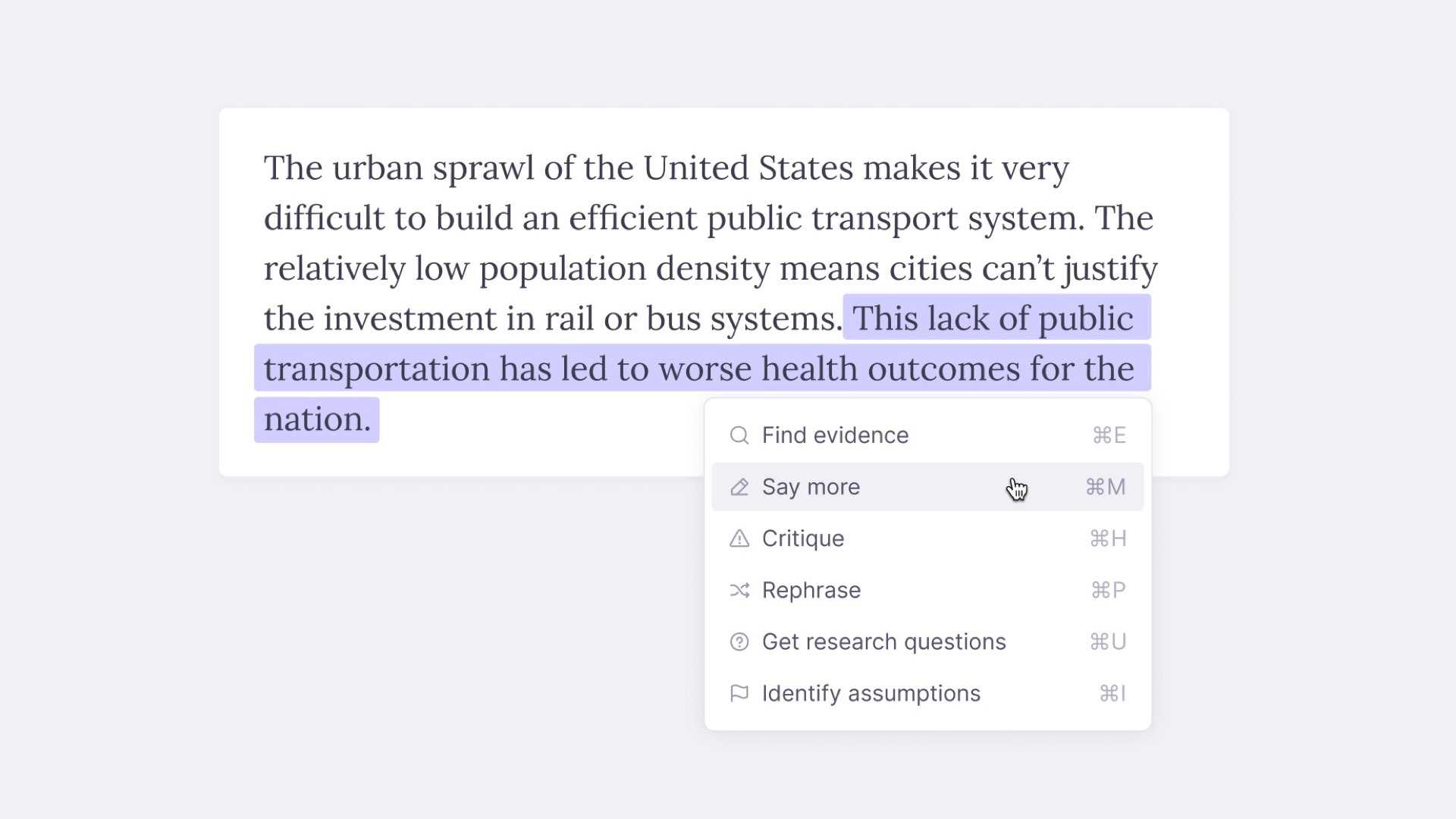Select the Find evidence menu option
The height and width of the screenshot is (819, 1456).
pyautogui.click(x=927, y=435)
